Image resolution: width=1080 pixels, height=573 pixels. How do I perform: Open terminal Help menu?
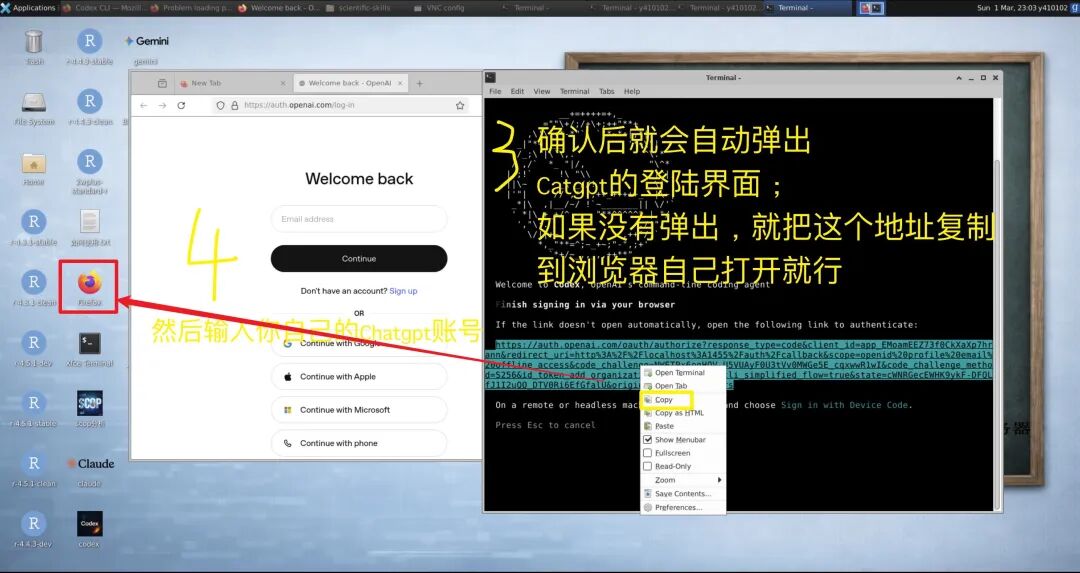(632, 91)
